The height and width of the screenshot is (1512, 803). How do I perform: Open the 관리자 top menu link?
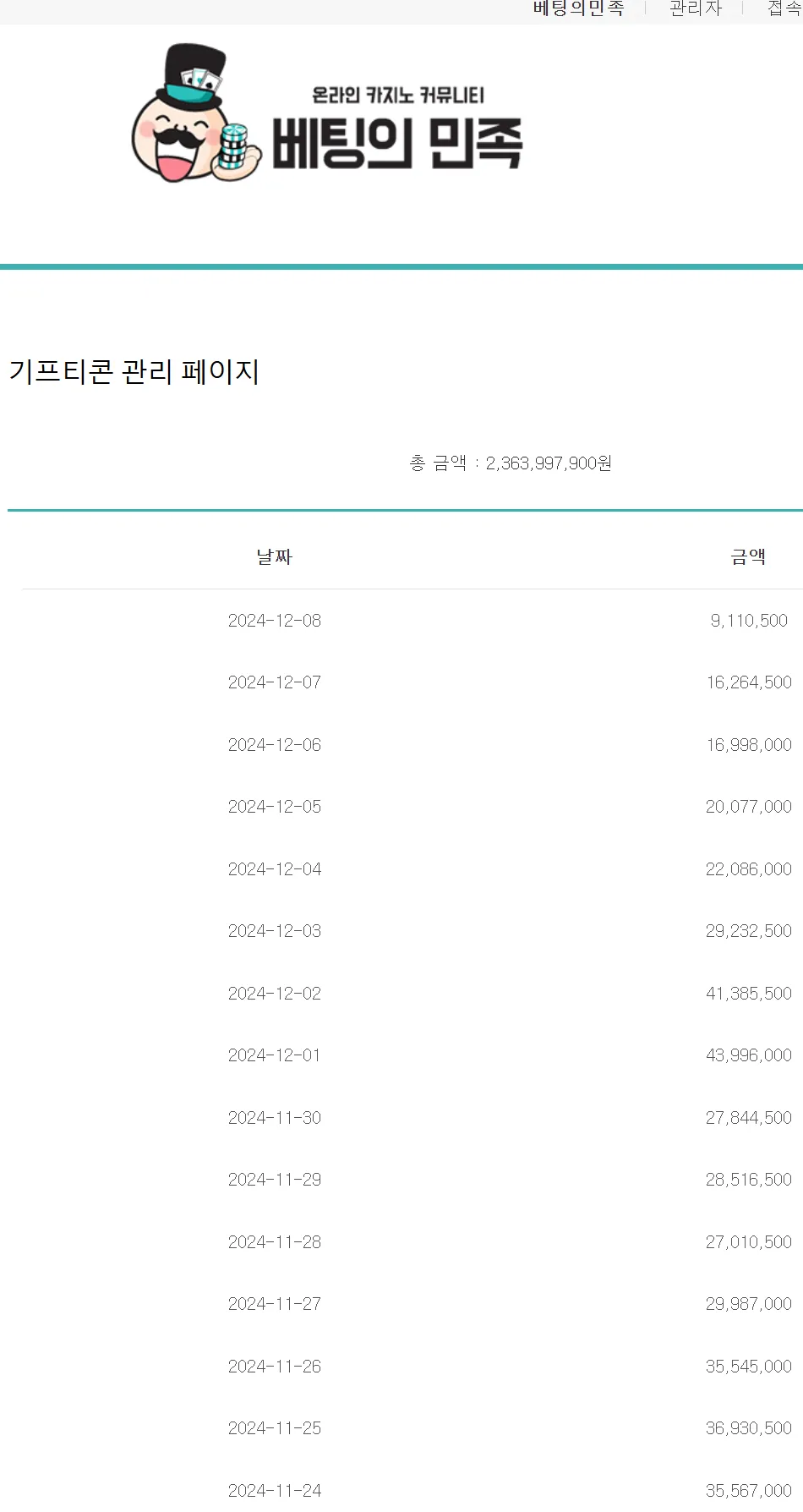click(x=695, y=8)
